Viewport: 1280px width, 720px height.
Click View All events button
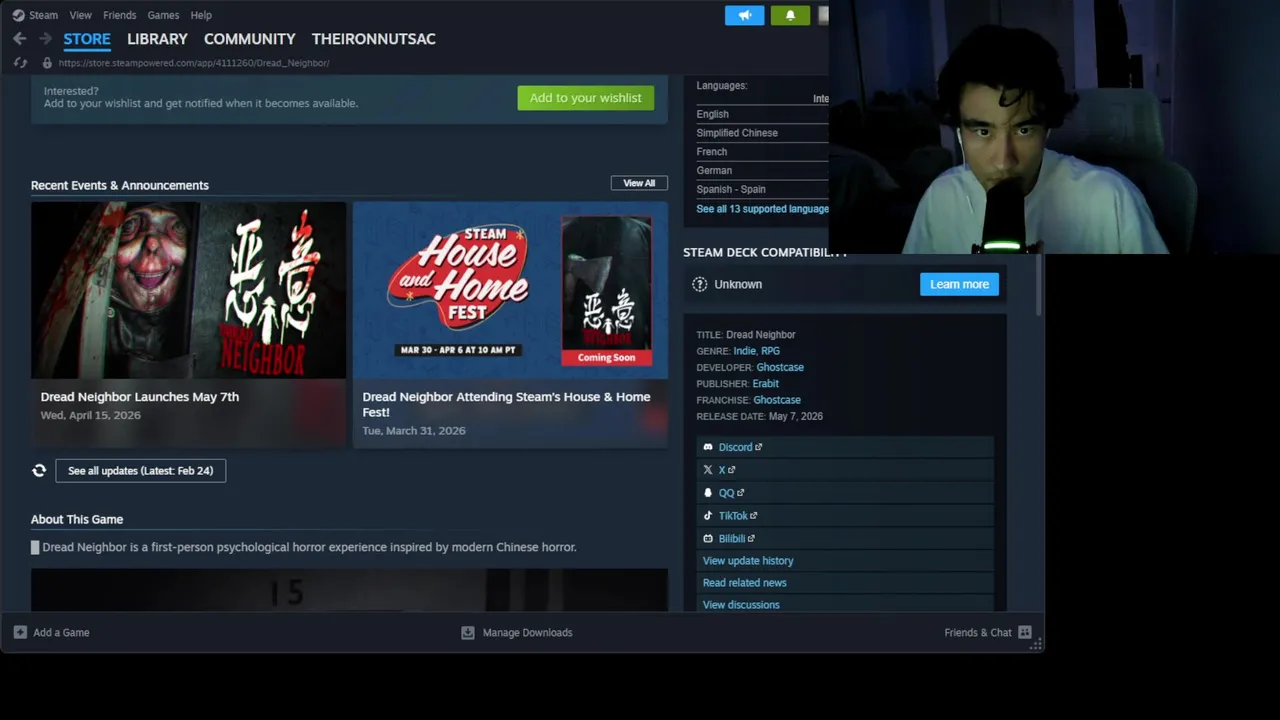[x=639, y=183]
